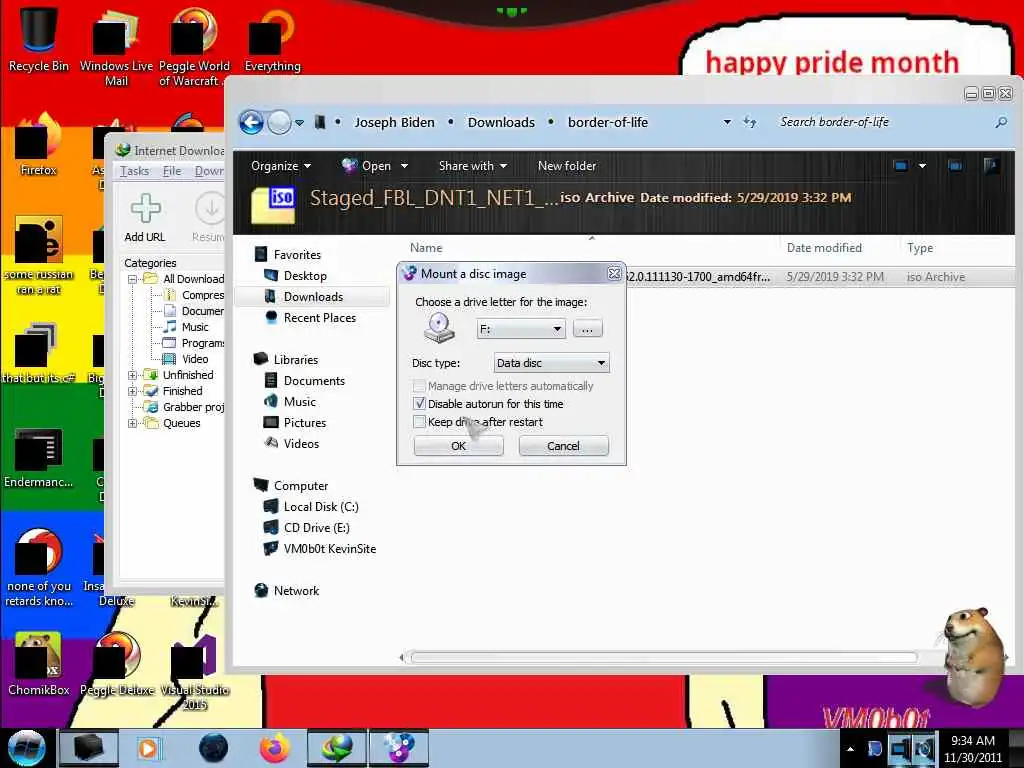Viewport: 1024px width, 768px height.
Task: Open the view options dropdown arrow
Action: coord(922,166)
